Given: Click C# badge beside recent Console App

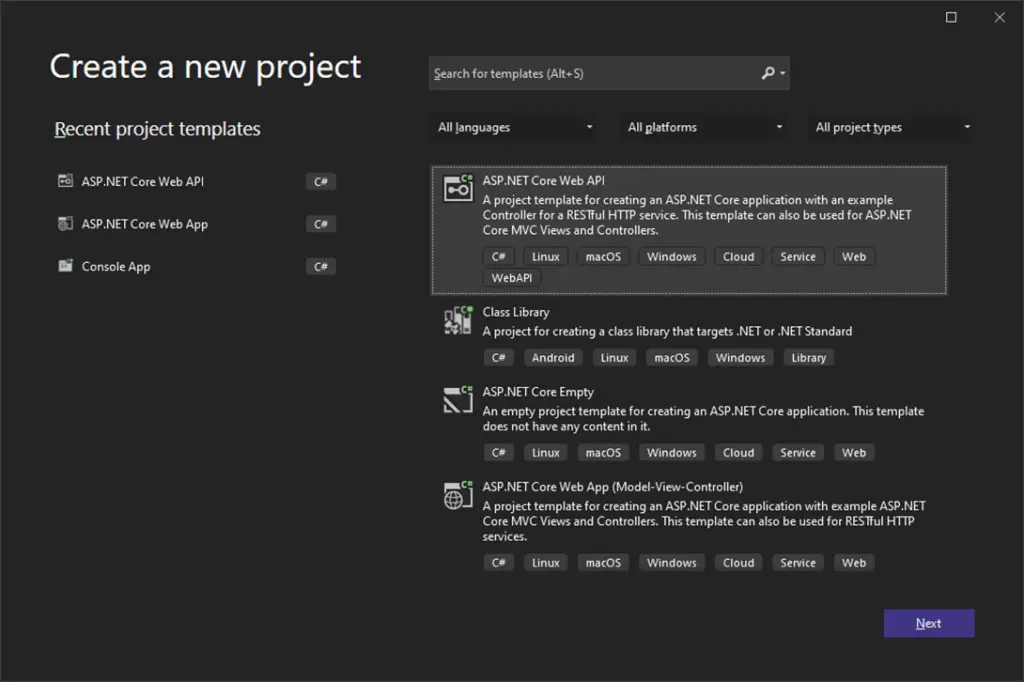Looking at the screenshot, I should 321,267.
